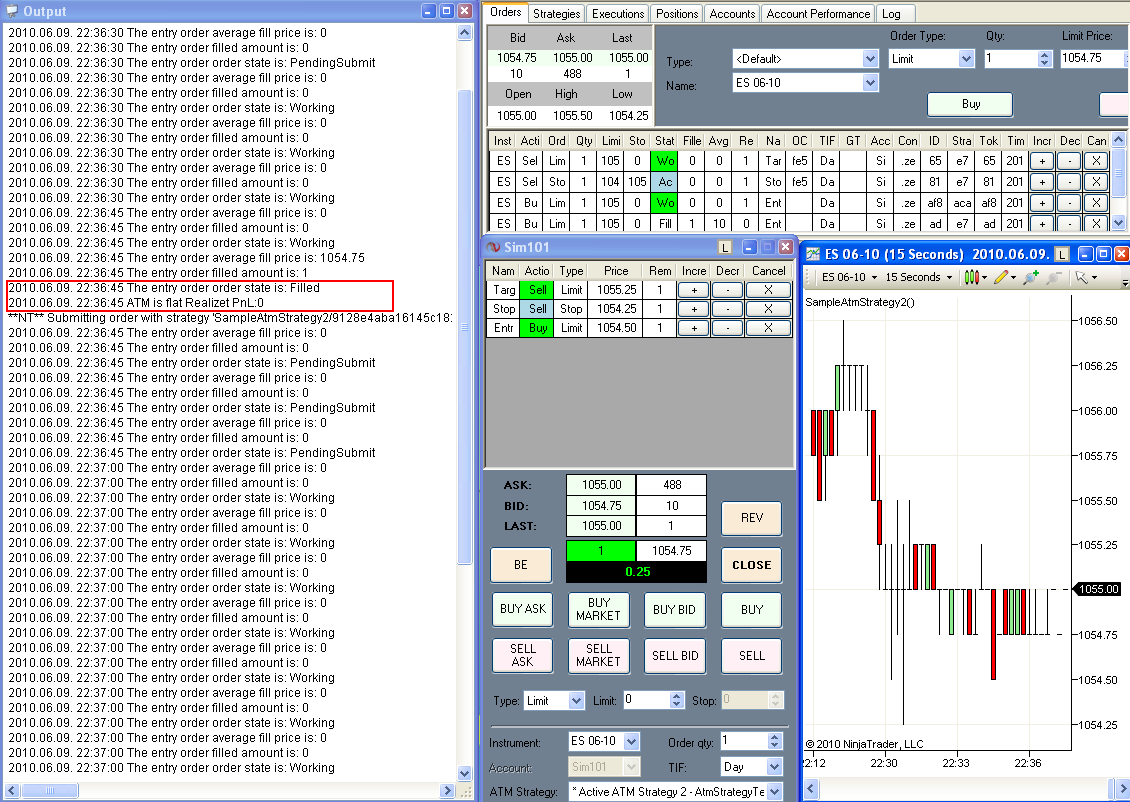This screenshot has width=1130, height=802.
Task: Adjust the Qty stepper in Orders panel
Action: tap(1045, 59)
